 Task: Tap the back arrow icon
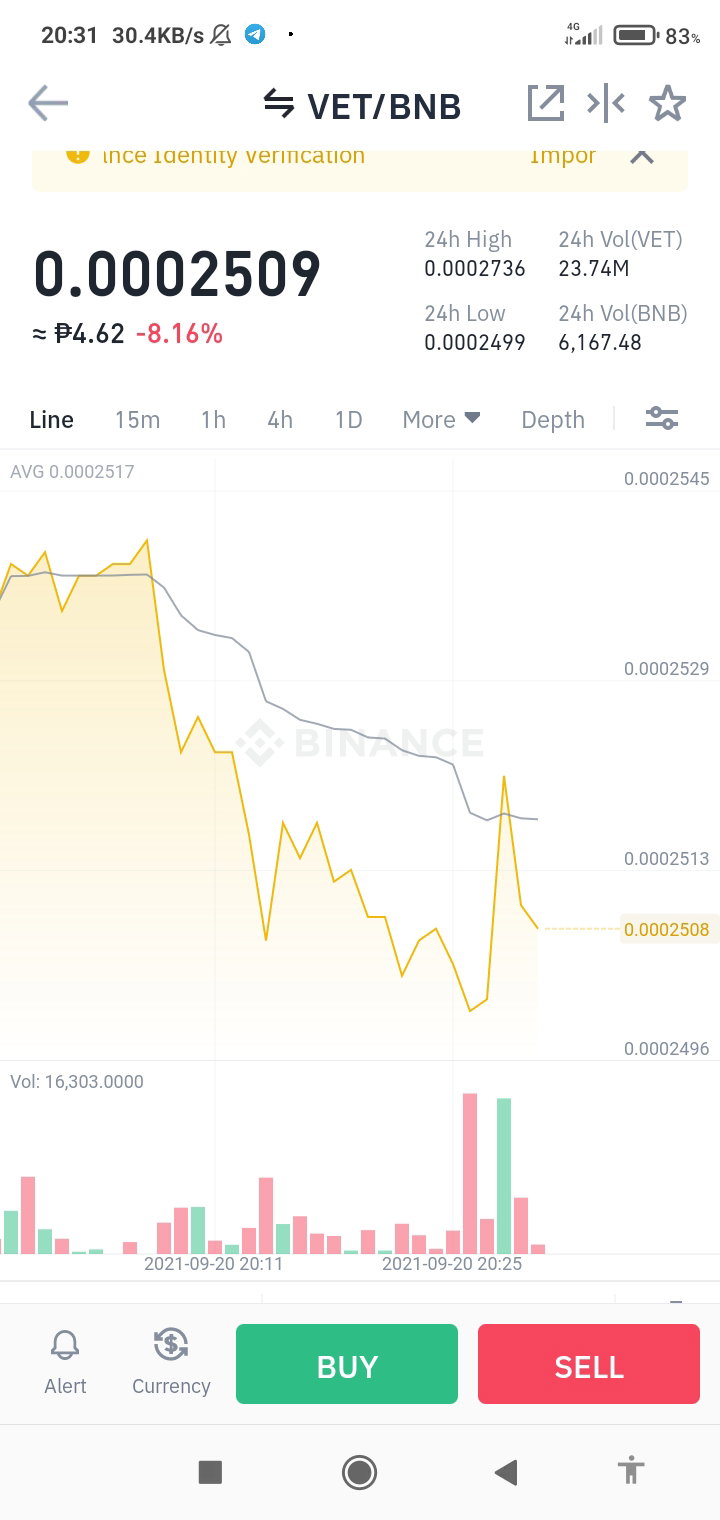tap(48, 103)
